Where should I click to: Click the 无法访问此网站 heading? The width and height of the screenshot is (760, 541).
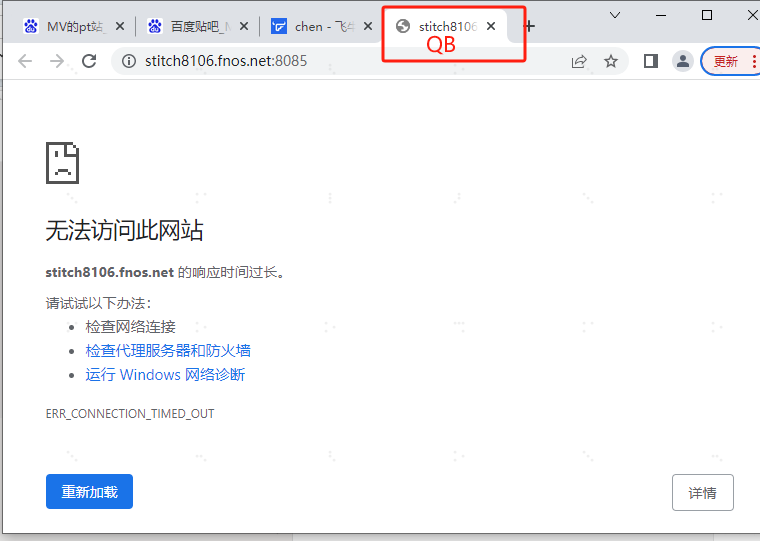pos(125,230)
